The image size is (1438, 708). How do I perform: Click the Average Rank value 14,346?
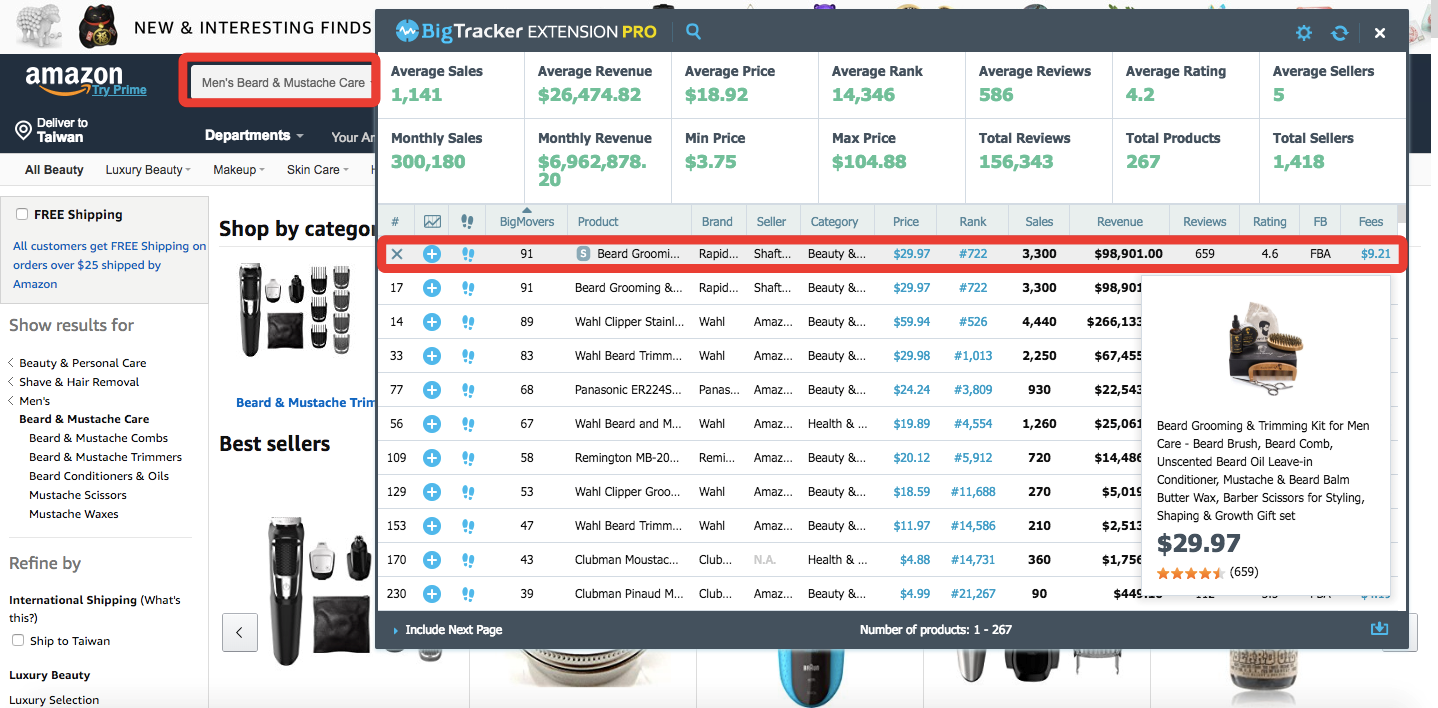862,95
